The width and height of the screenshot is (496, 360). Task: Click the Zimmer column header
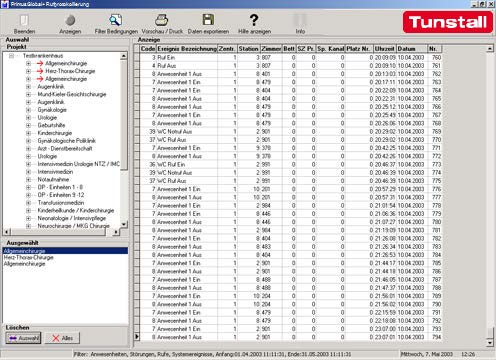(x=271, y=49)
